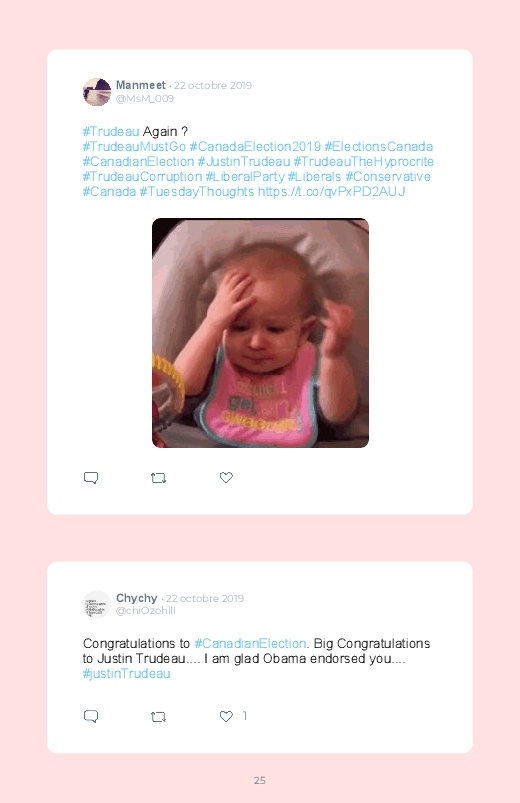520x803 pixels.
Task: Click the Manmeet display name
Action: [141, 85]
